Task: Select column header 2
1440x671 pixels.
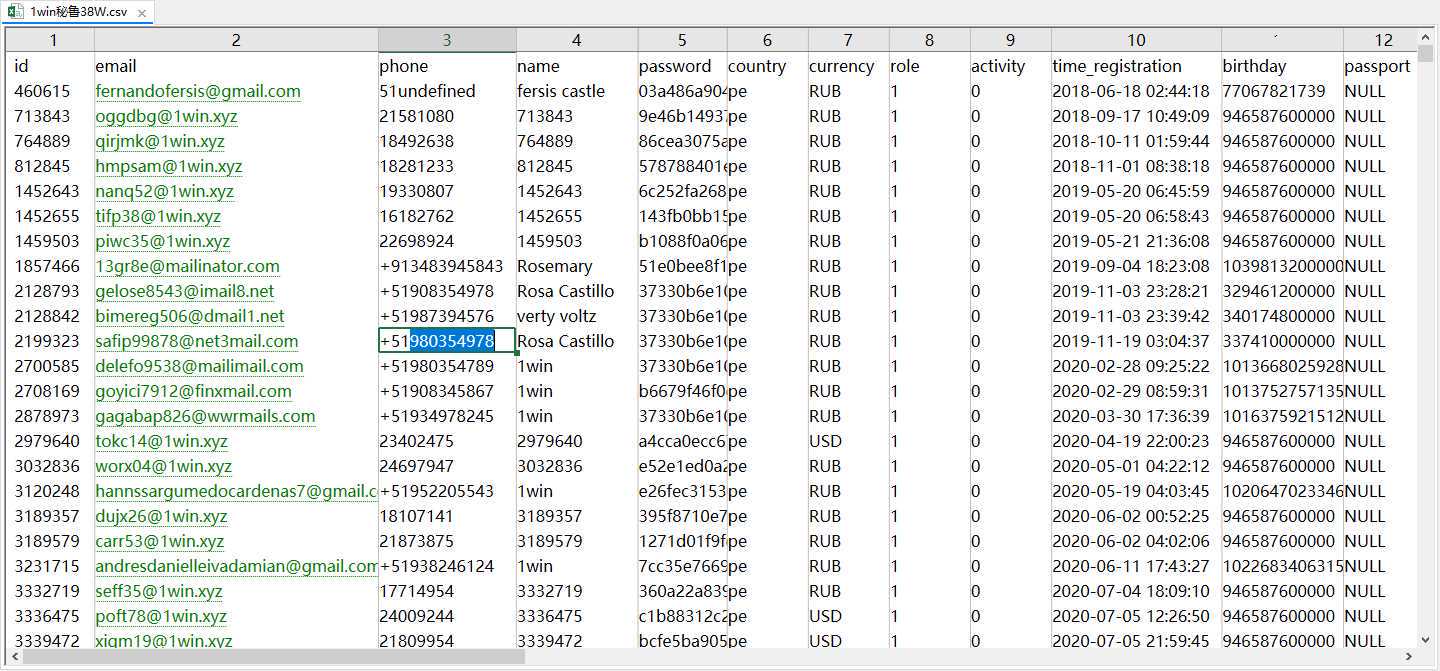Action: coord(236,40)
